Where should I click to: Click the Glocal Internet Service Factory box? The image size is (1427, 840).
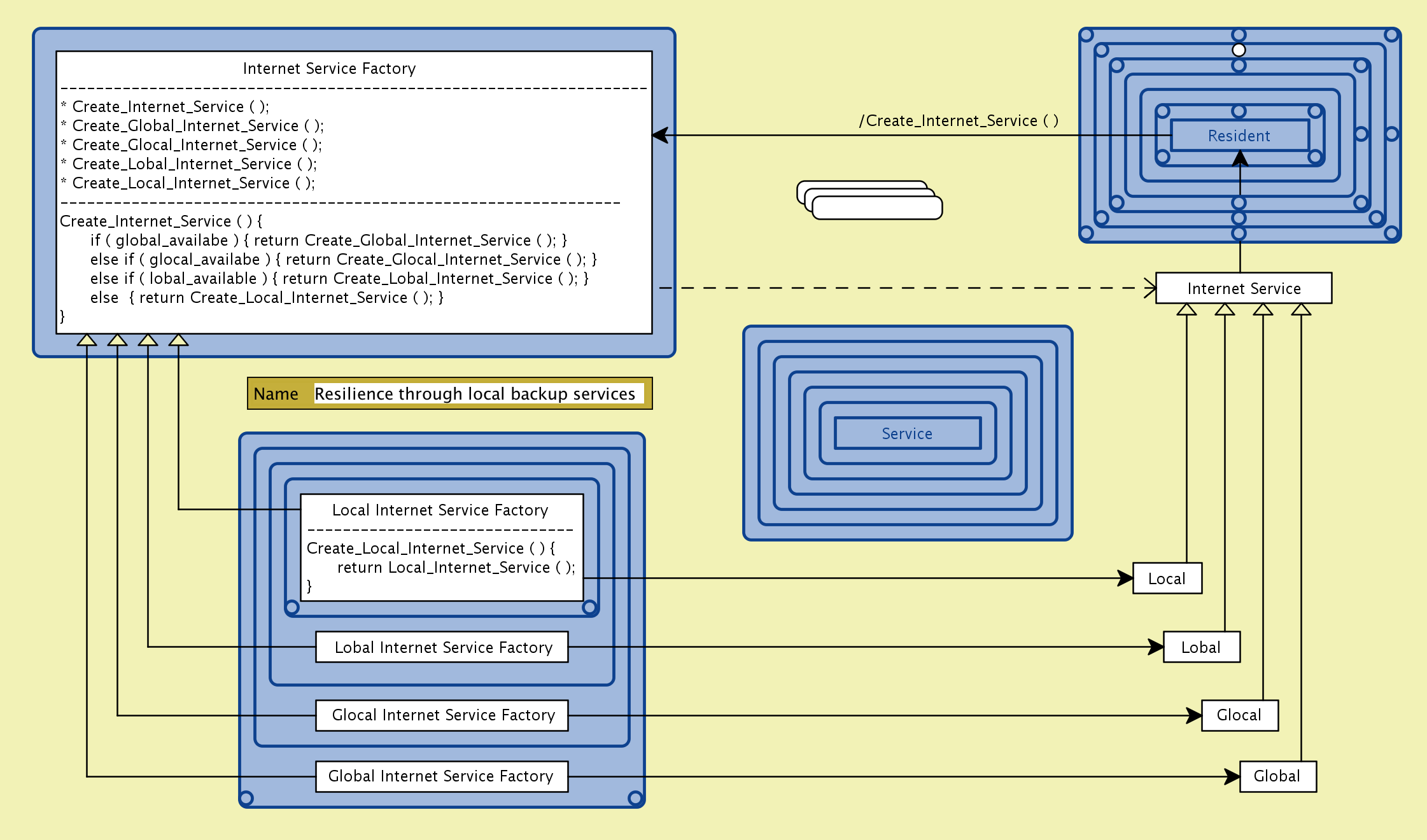coord(442,715)
